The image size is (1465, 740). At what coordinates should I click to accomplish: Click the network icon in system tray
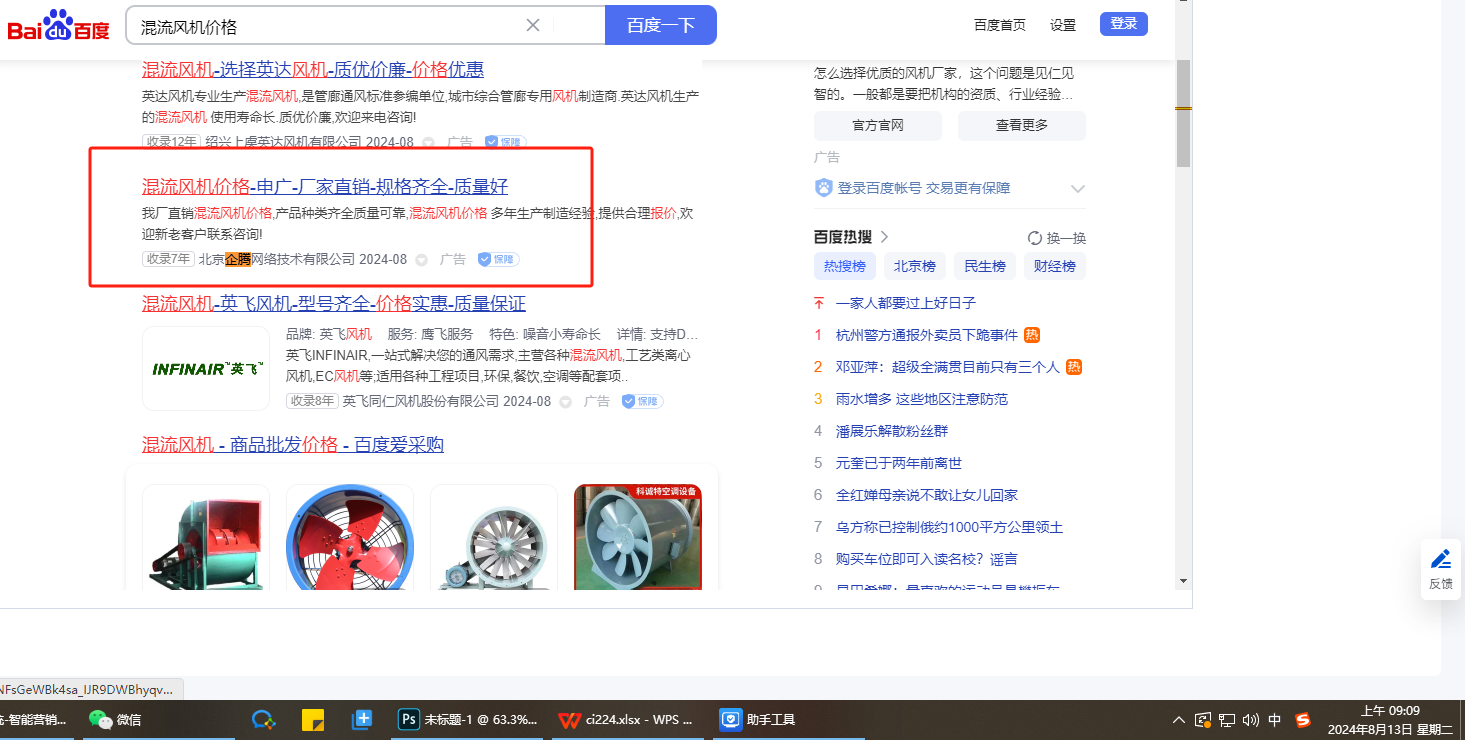pyautogui.click(x=1227, y=719)
